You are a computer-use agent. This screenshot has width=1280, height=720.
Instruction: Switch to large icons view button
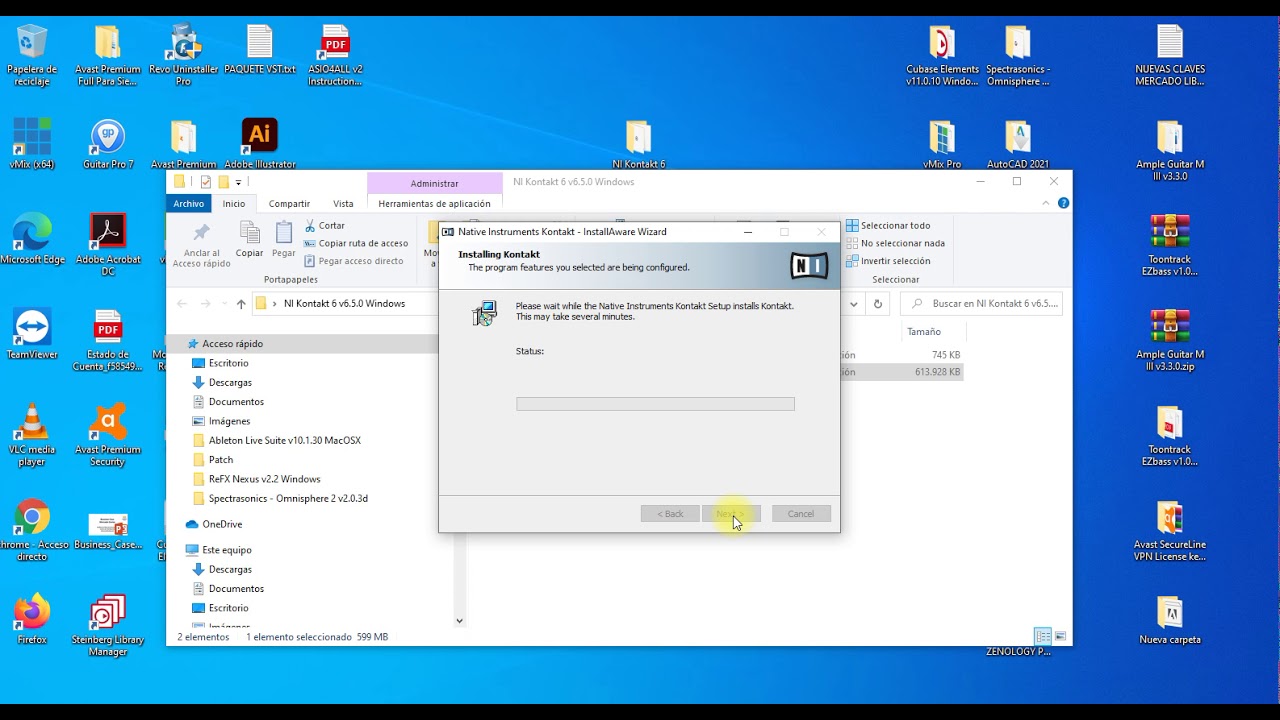click(x=1060, y=636)
